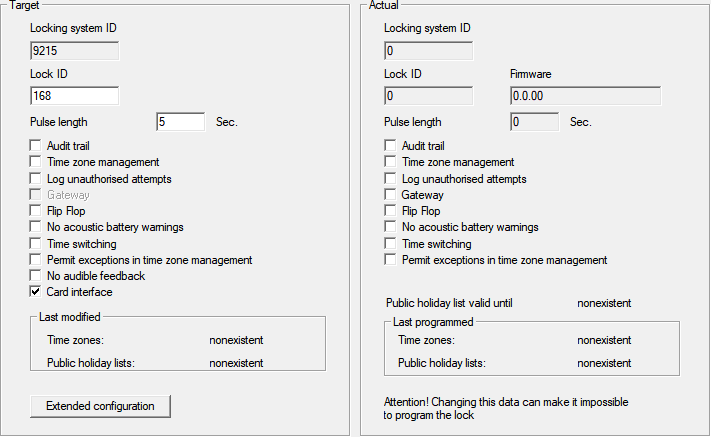Enable Target Log unauthorised attempts checkbox
The image size is (711, 437).
point(36,179)
